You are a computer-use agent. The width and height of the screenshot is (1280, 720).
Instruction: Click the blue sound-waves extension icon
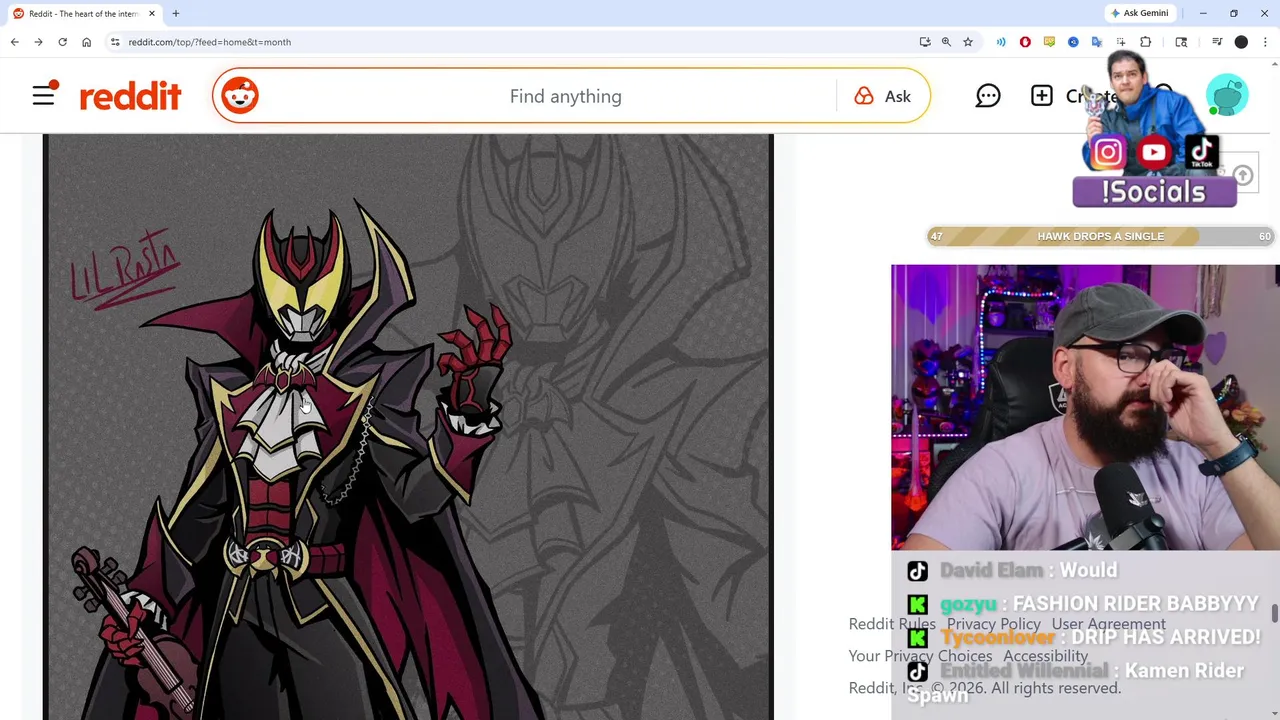[x=1001, y=42]
